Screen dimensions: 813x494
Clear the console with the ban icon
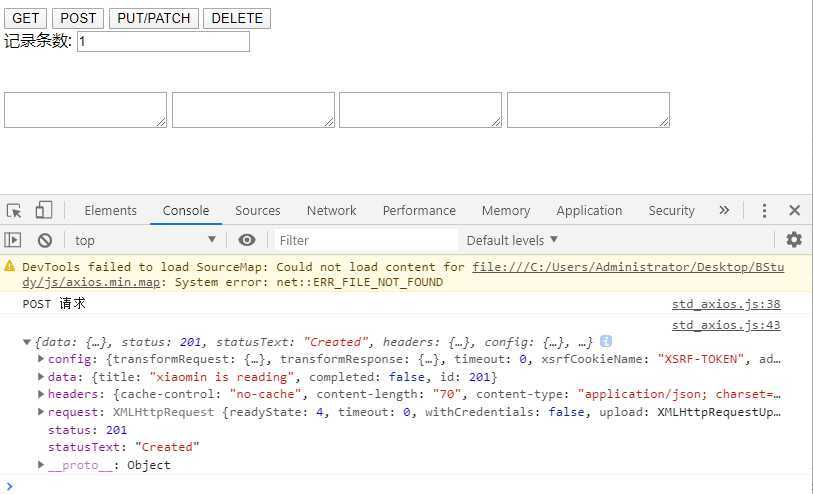tap(45, 240)
